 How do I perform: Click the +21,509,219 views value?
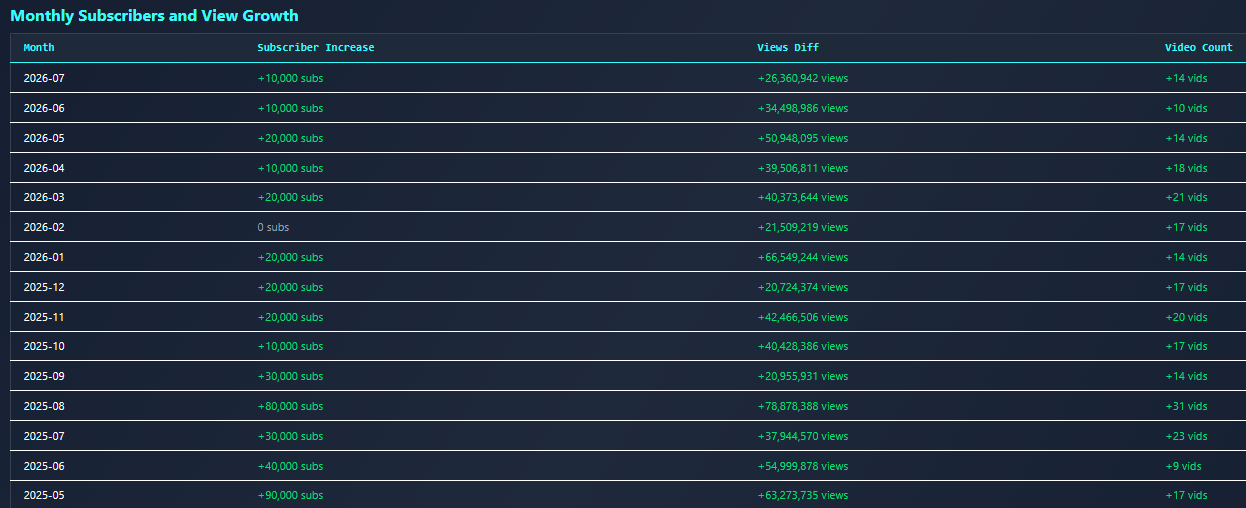(x=803, y=227)
